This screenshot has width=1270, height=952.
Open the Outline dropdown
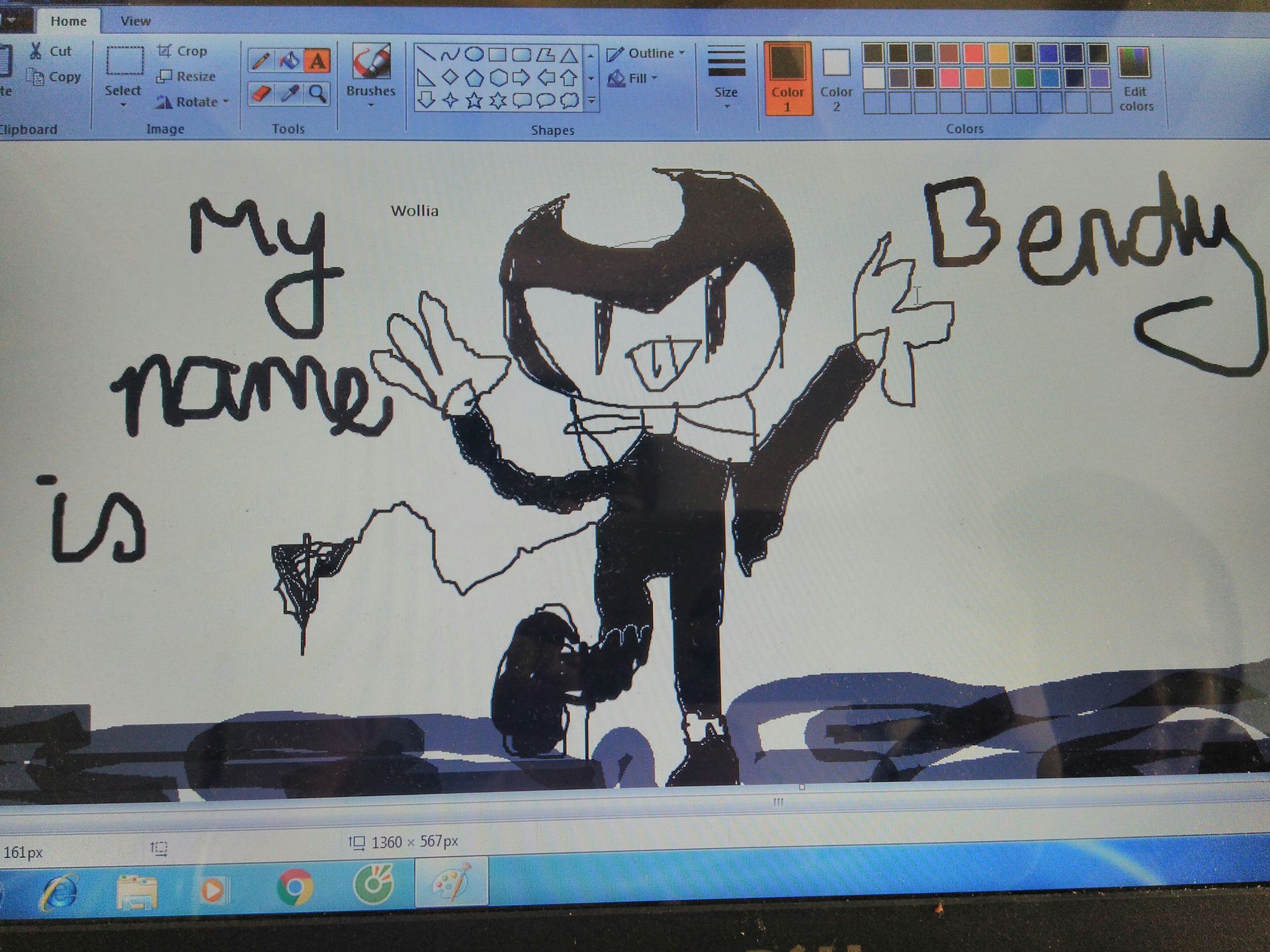(646, 54)
